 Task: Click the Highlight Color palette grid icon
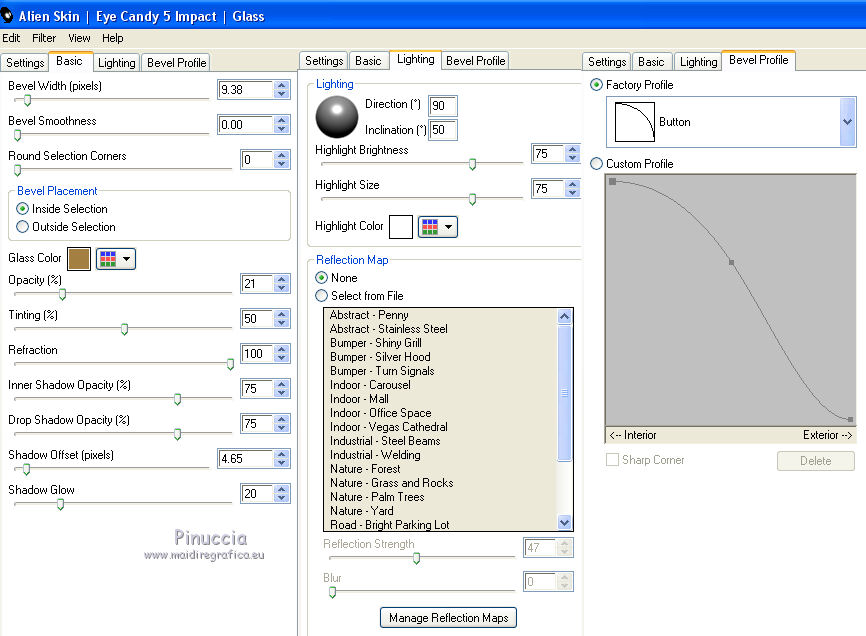430,227
